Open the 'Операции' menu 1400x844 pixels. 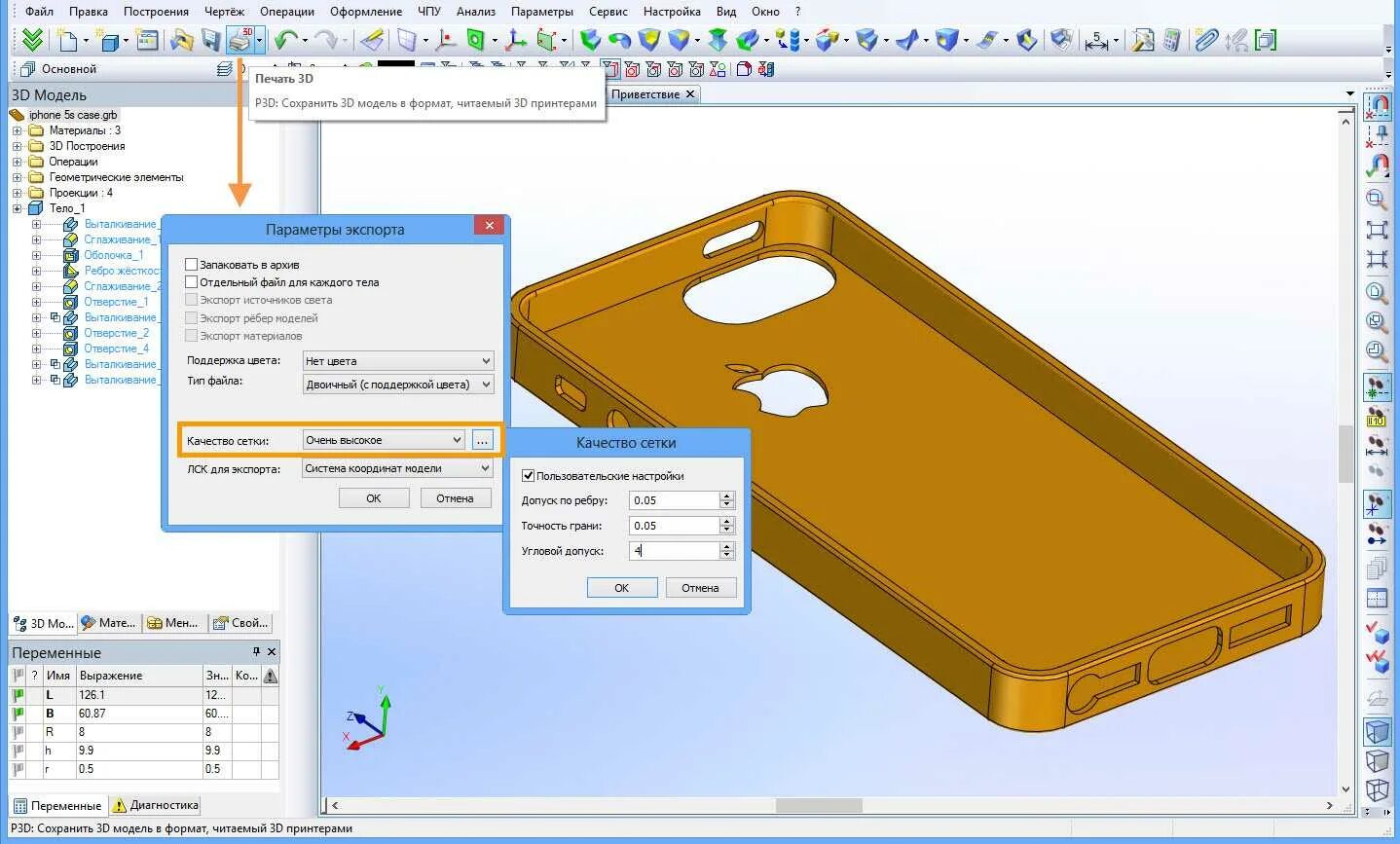(287, 12)
